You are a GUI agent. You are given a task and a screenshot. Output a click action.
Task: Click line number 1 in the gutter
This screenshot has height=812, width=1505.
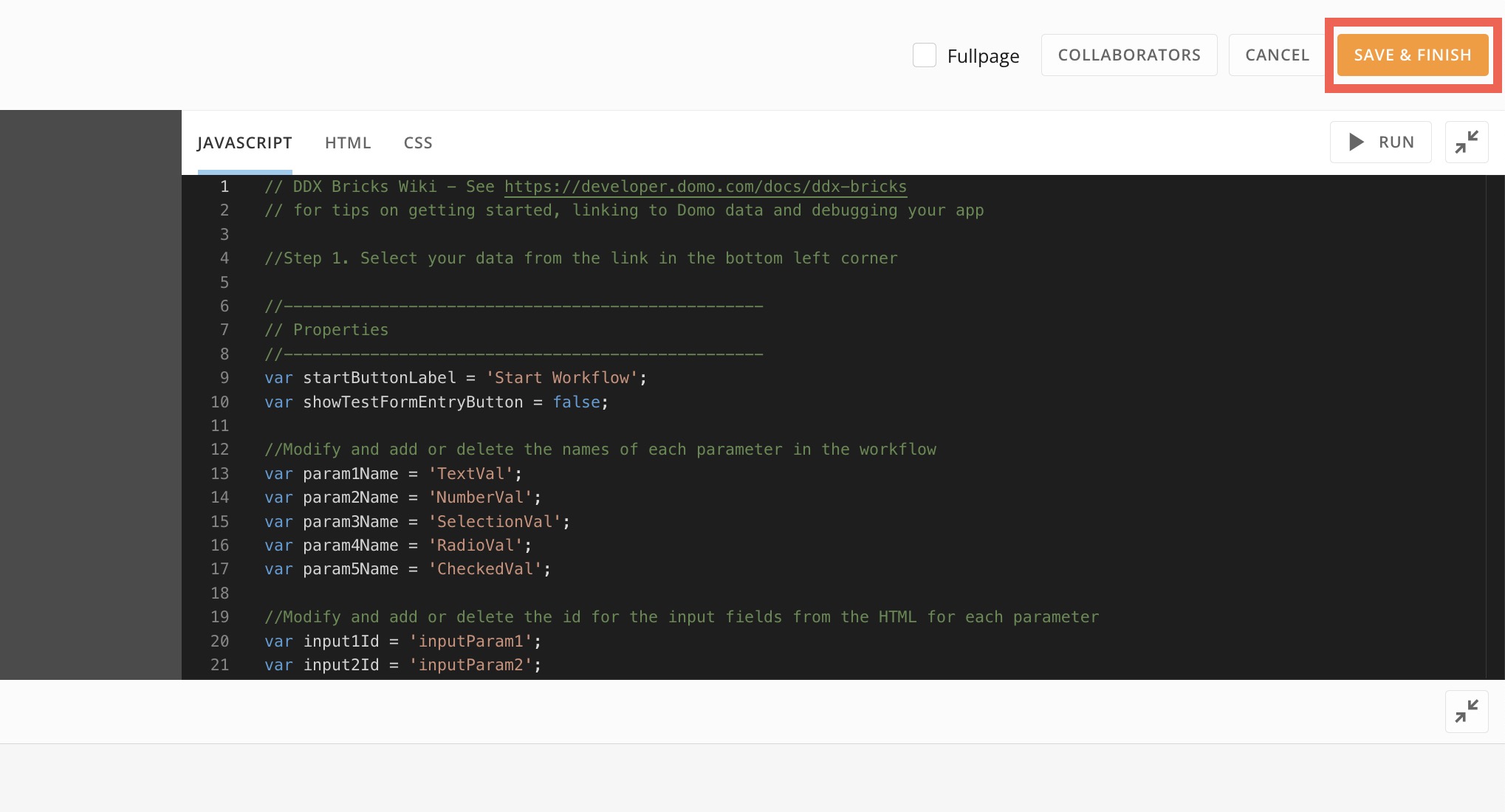(x=224, y=186)
